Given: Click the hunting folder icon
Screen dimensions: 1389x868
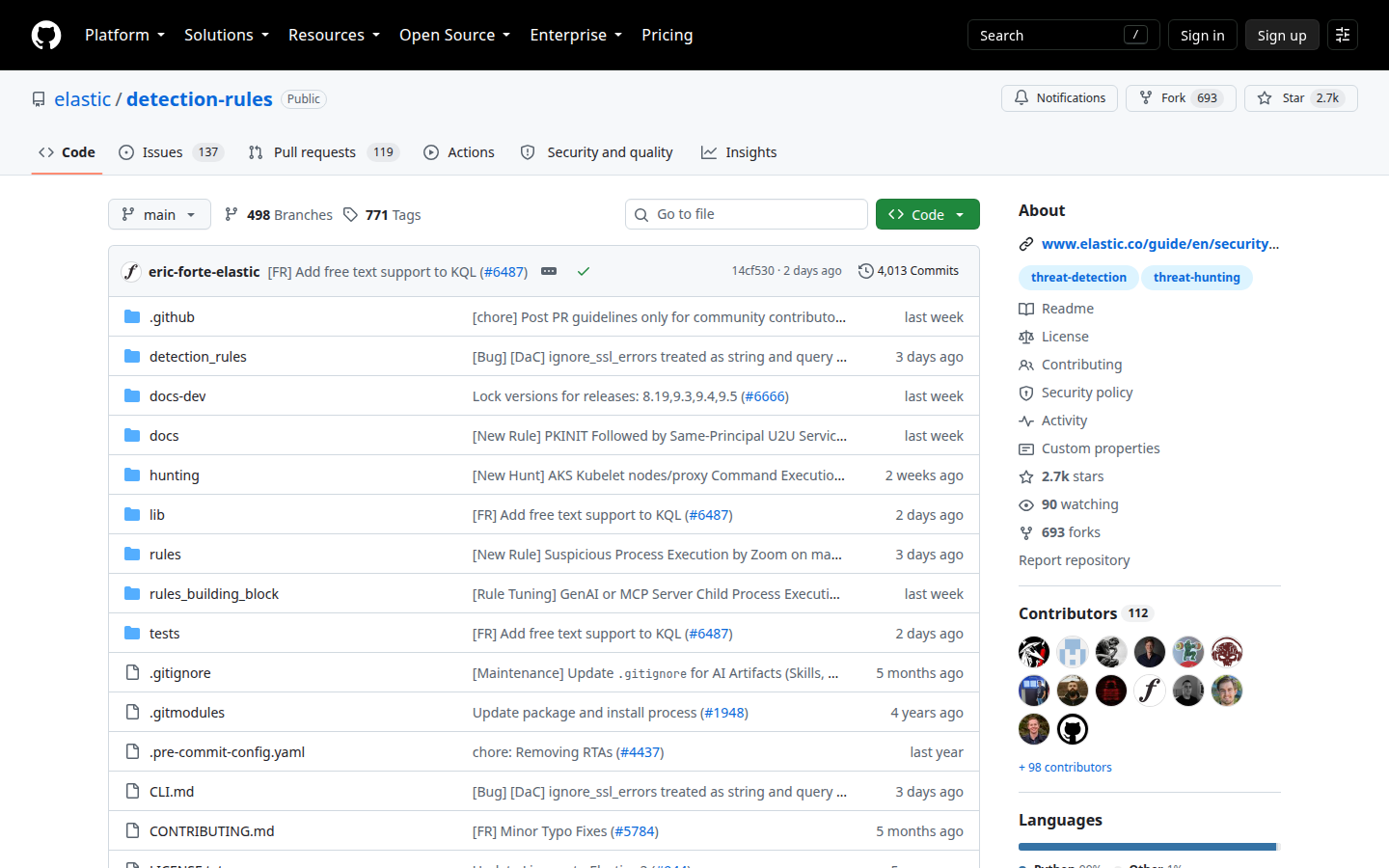Looking at the screenshot, I should 132,475.
